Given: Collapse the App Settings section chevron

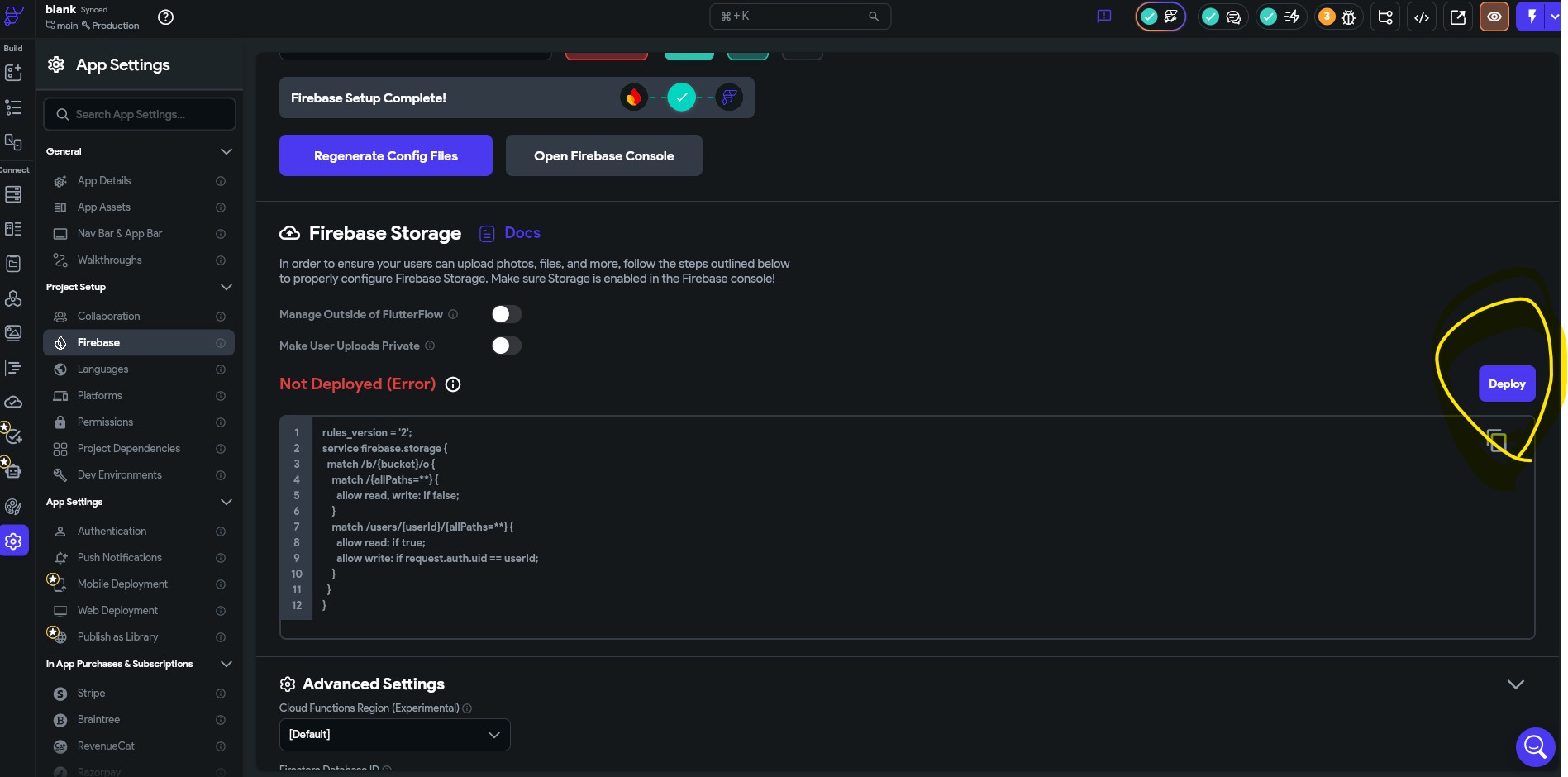Looking at the screenshot, I should 226,502.
